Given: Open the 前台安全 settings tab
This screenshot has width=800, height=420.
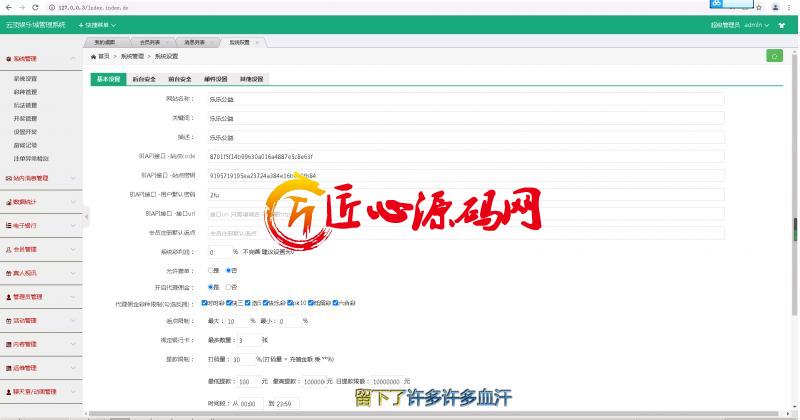Looking at the screenshot, I should (x=180, y=80).
